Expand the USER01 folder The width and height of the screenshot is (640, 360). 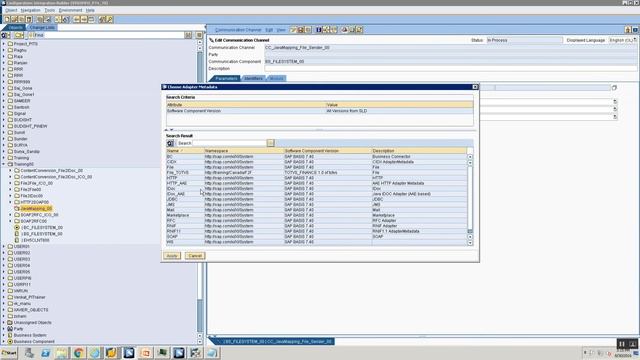[x=4, y=247]
